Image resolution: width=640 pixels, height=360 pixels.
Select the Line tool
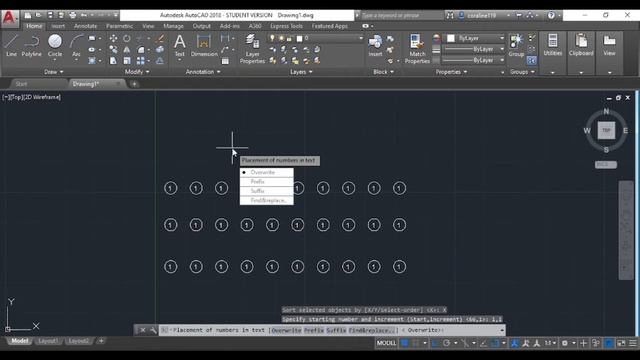(x=11, y=45)
